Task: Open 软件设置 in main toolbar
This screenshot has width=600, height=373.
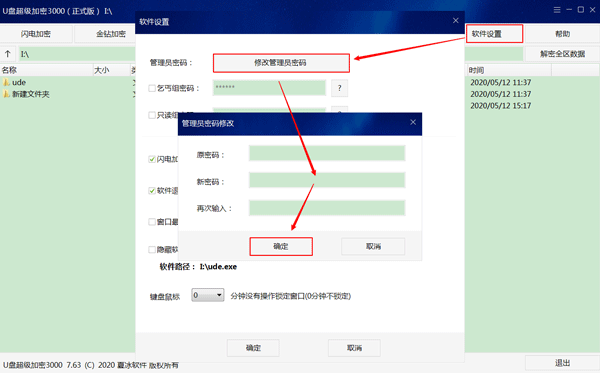Action: click(494, 34)
